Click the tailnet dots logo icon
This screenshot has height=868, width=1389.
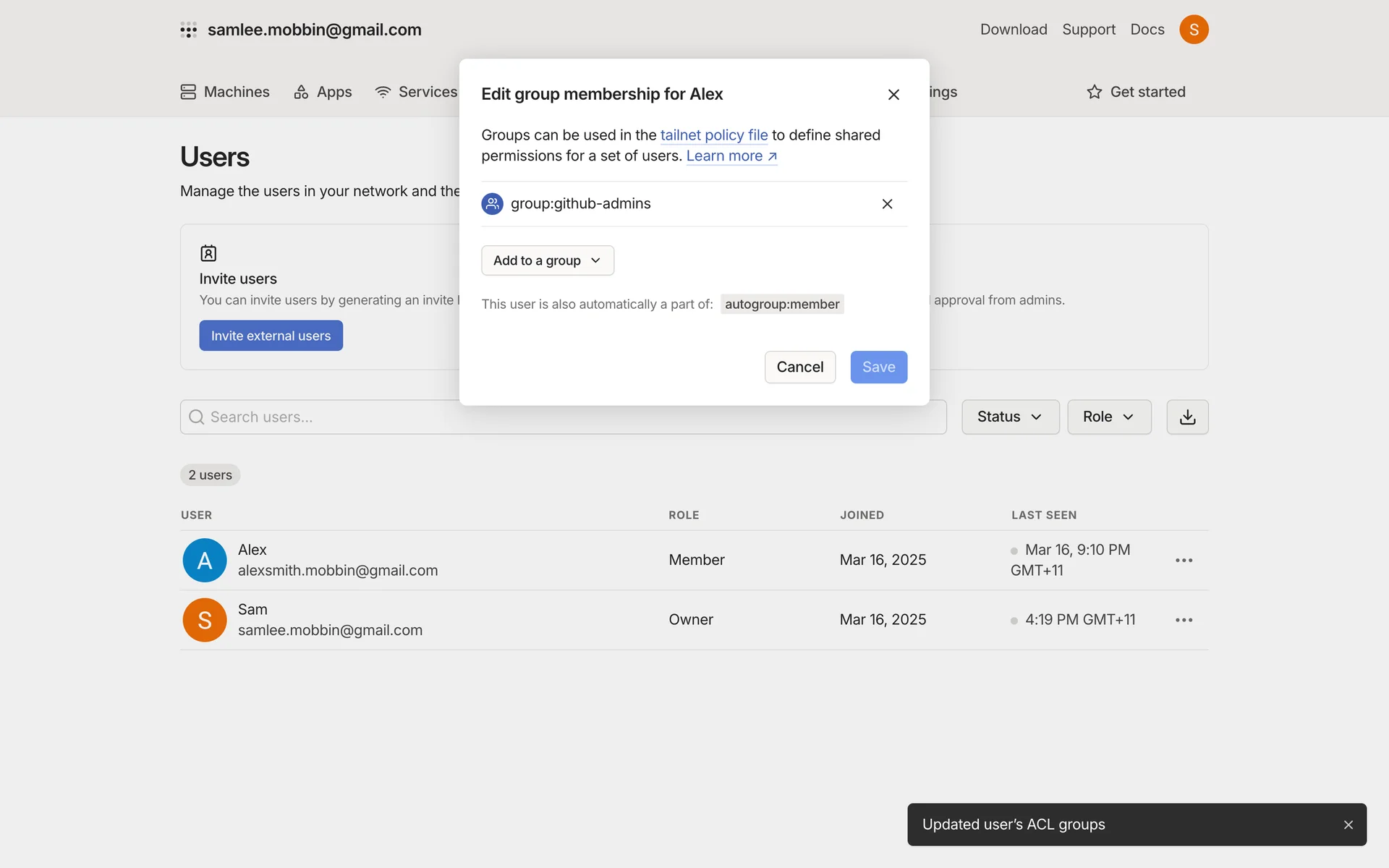click(x=188, y=30)
